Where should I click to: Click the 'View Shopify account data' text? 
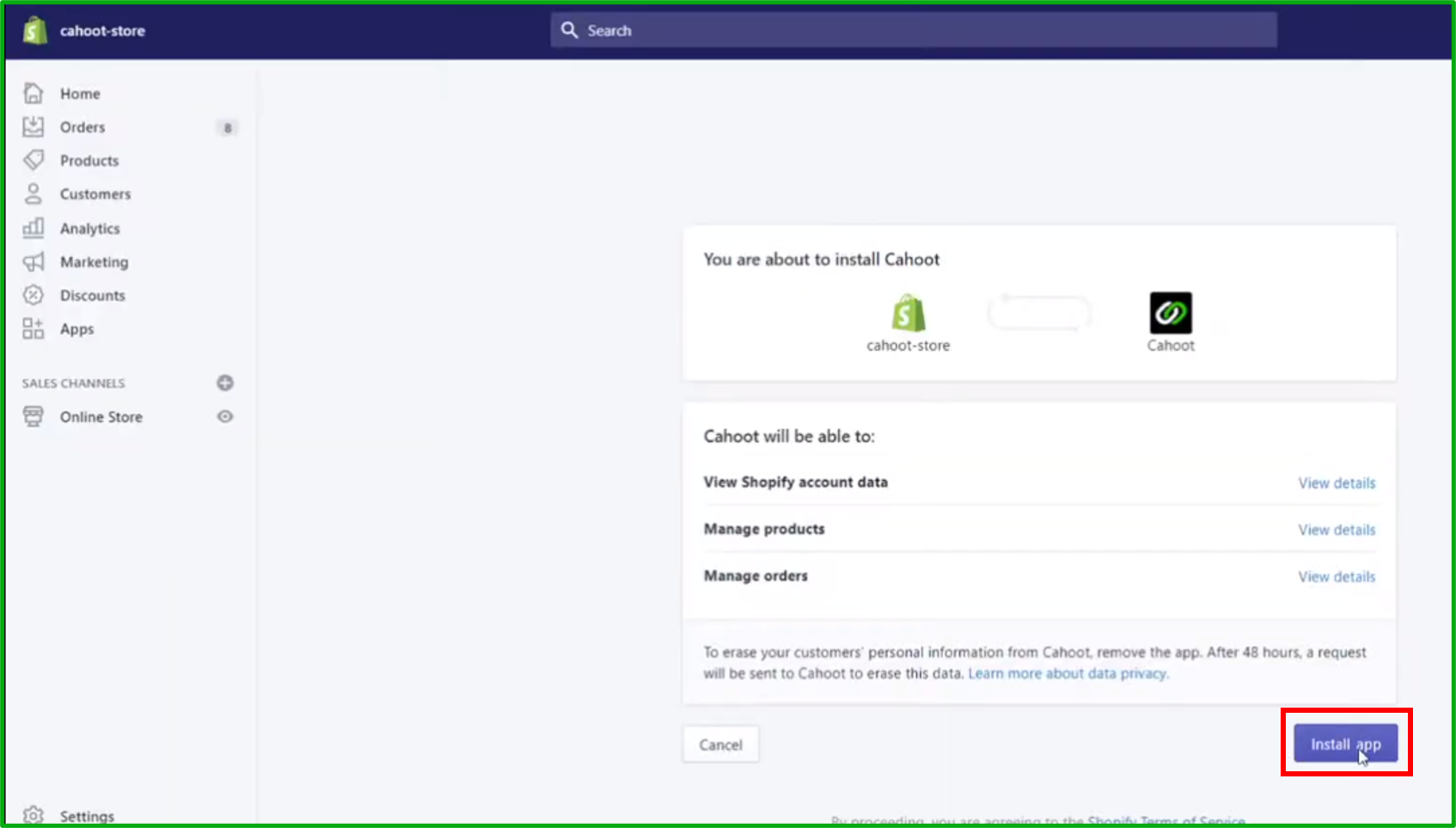[x=796, y=482]
